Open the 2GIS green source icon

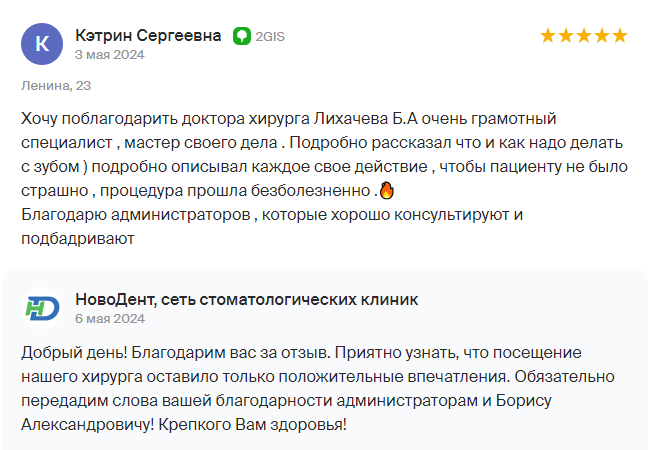(242, 36)
